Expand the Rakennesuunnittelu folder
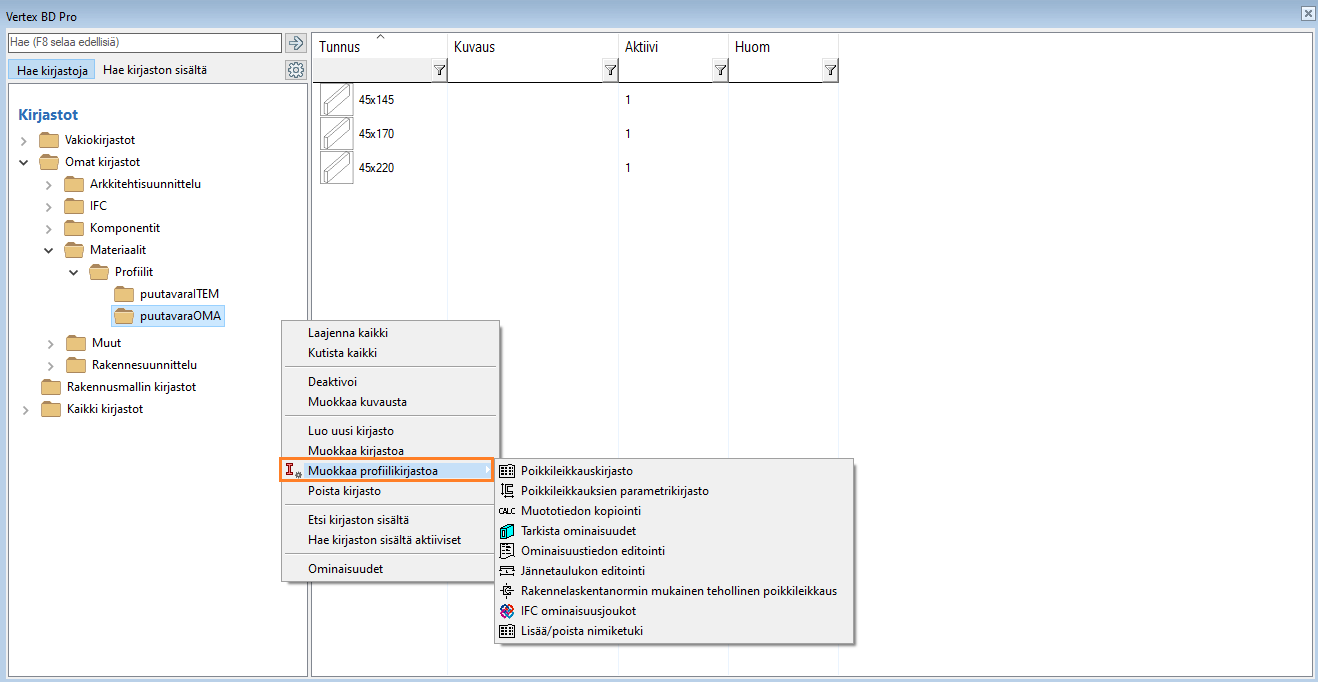Screen dimensions: 1318x682 tap(50, 365)
